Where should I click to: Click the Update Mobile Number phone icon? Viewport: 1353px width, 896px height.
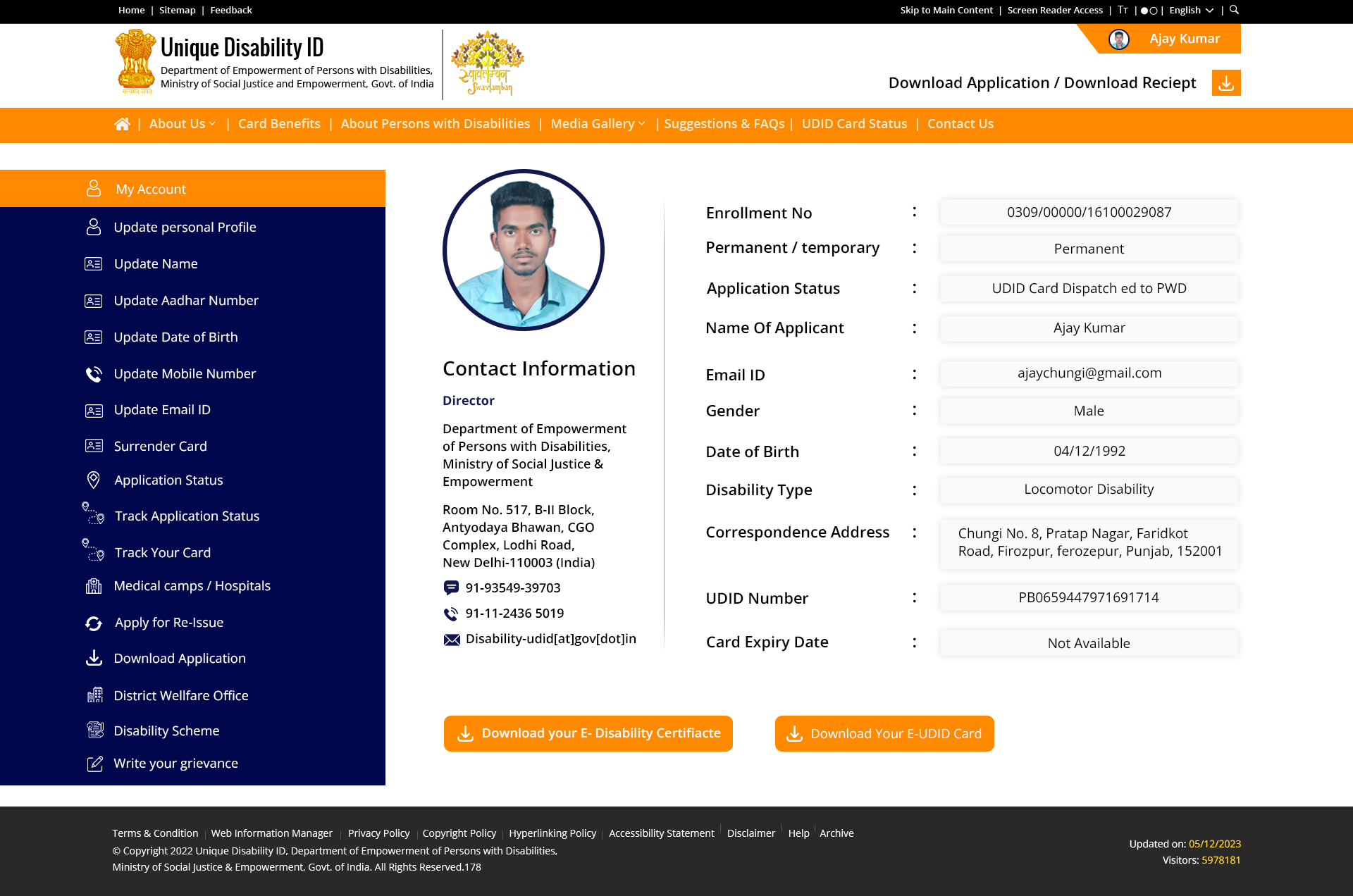pos(94,374)
